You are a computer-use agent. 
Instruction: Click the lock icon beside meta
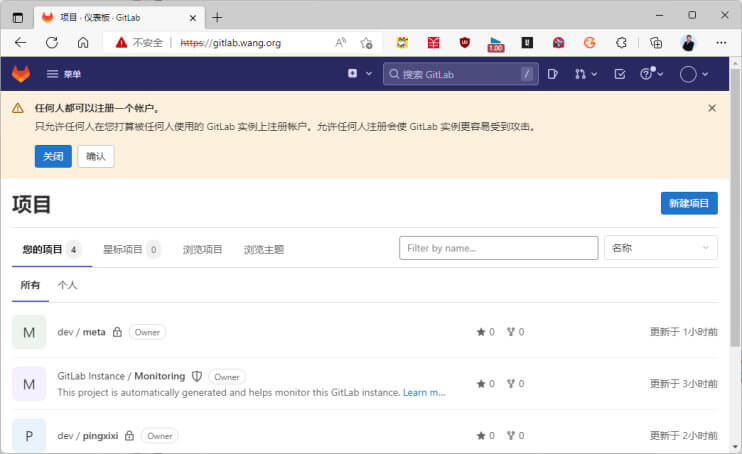(117, 332)
